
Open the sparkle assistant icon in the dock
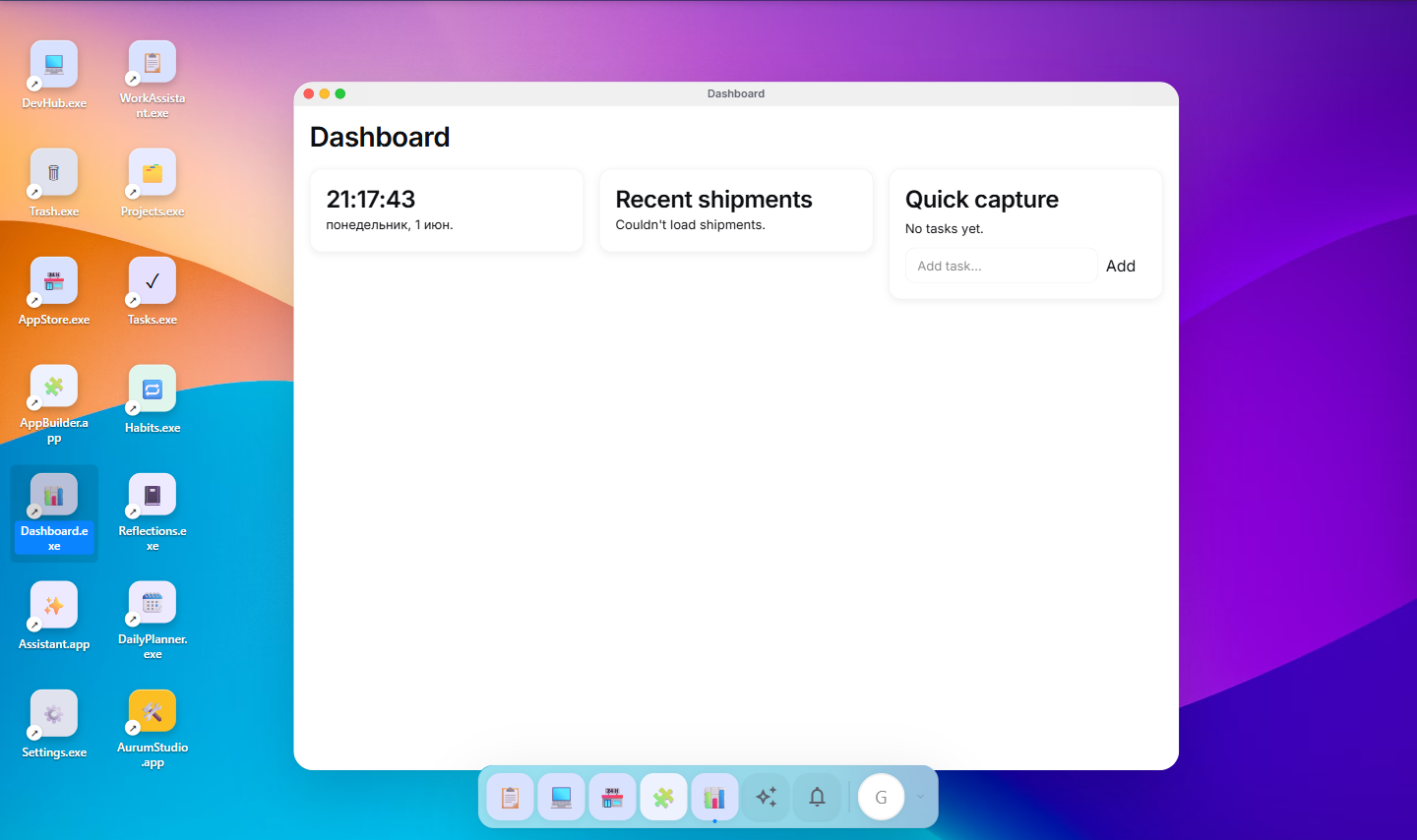coord(766,797)
